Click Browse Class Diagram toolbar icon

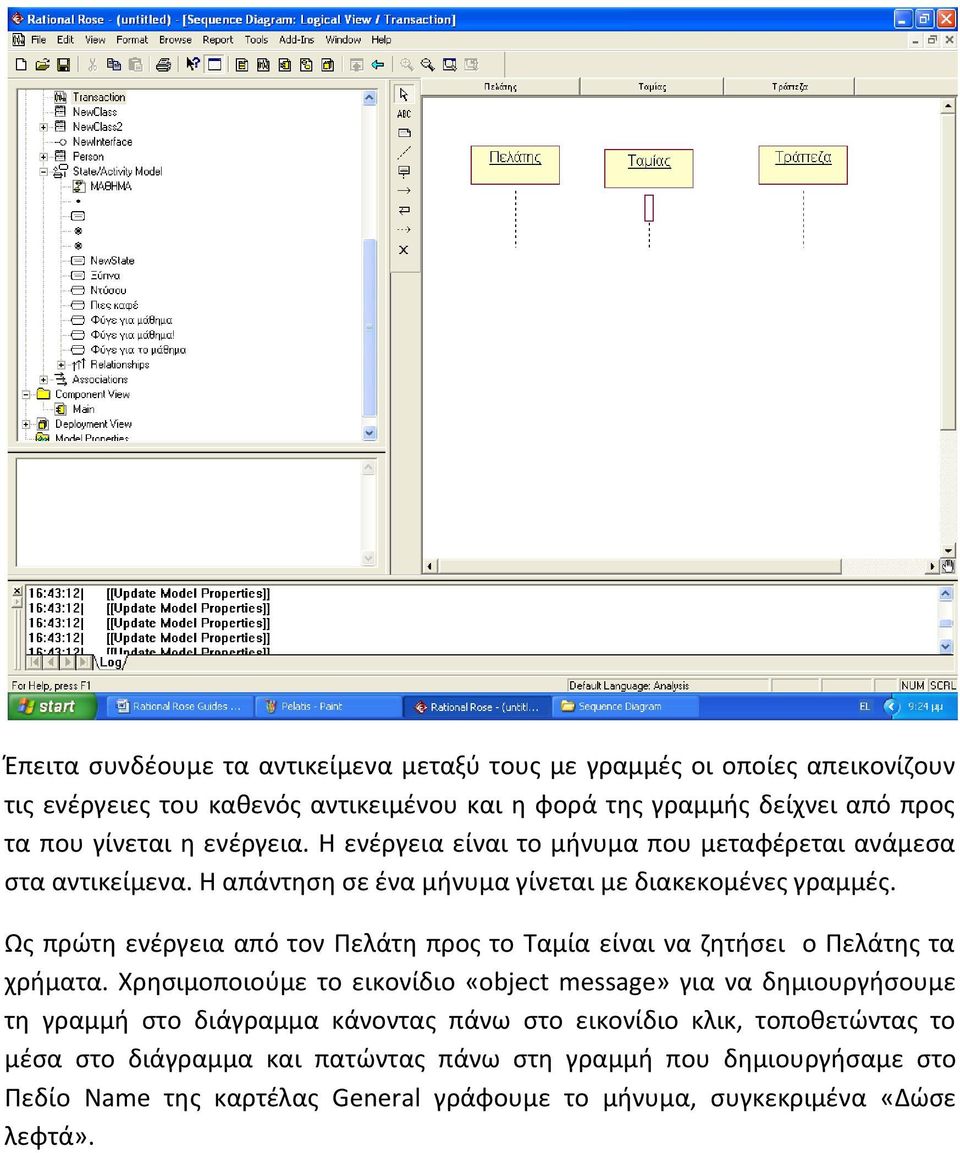point(241,65)
